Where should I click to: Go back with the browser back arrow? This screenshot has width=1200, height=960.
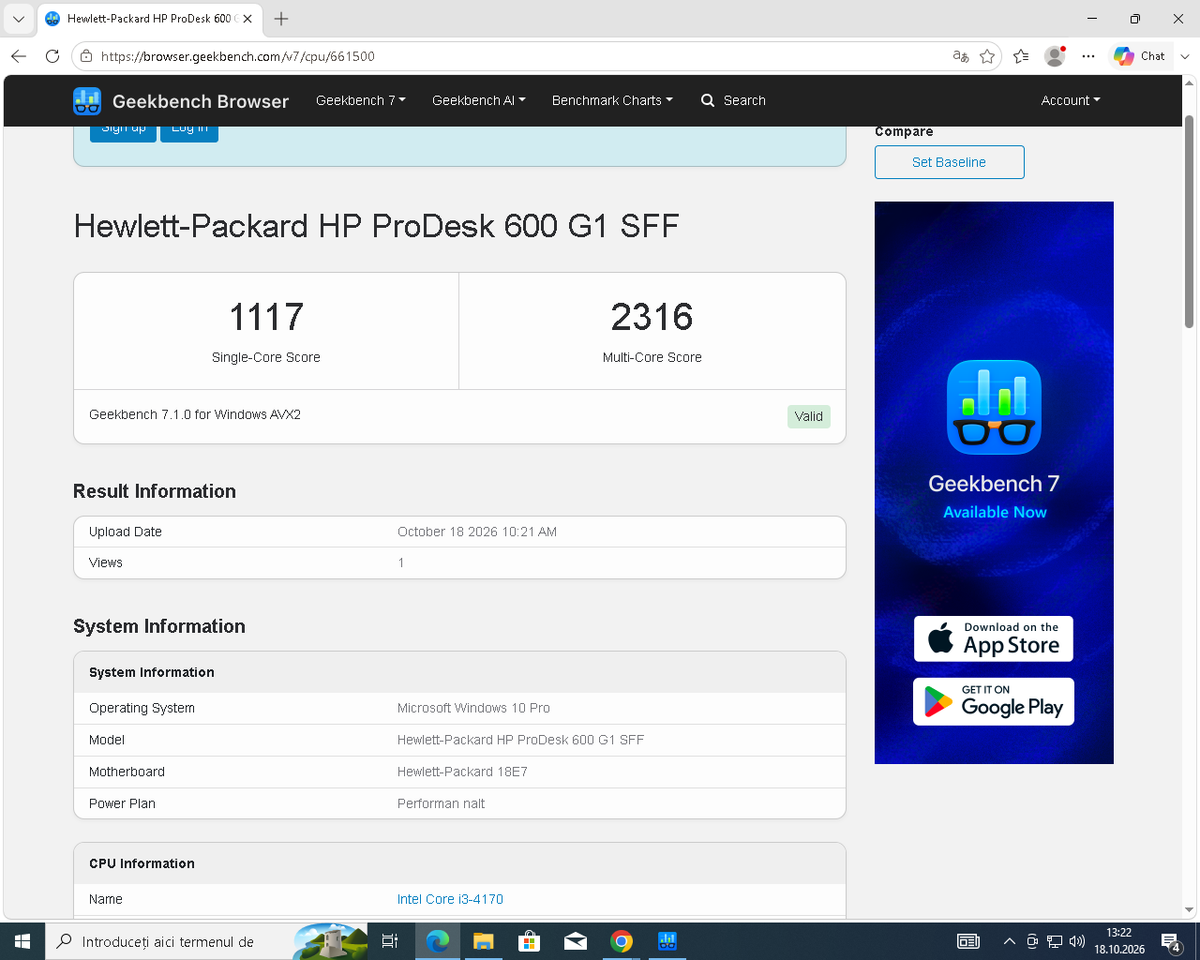coord(19,57)
